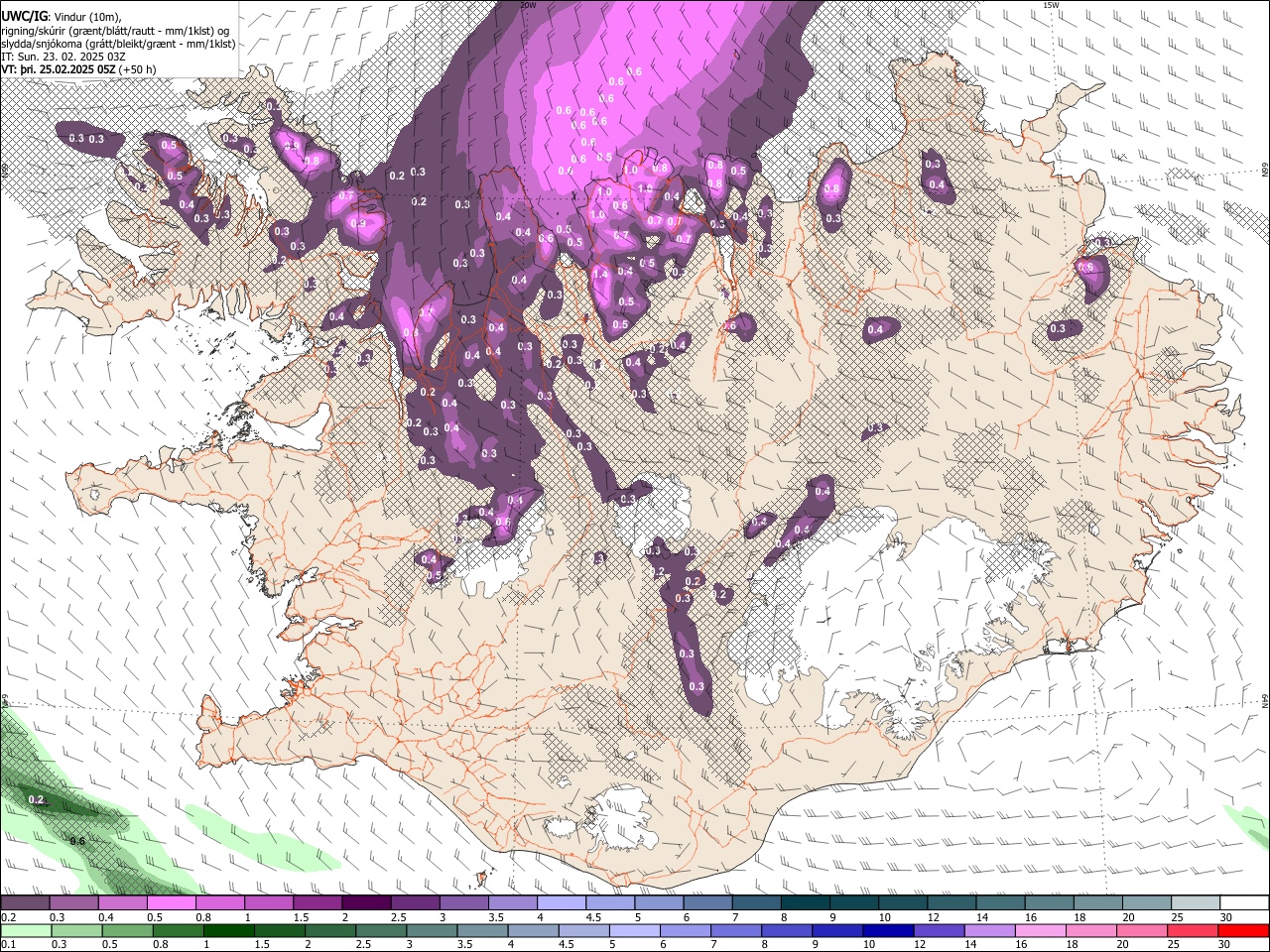Select the pale green 0.1 rain scale swatch

pyautogui.click(x=26, y=930)
